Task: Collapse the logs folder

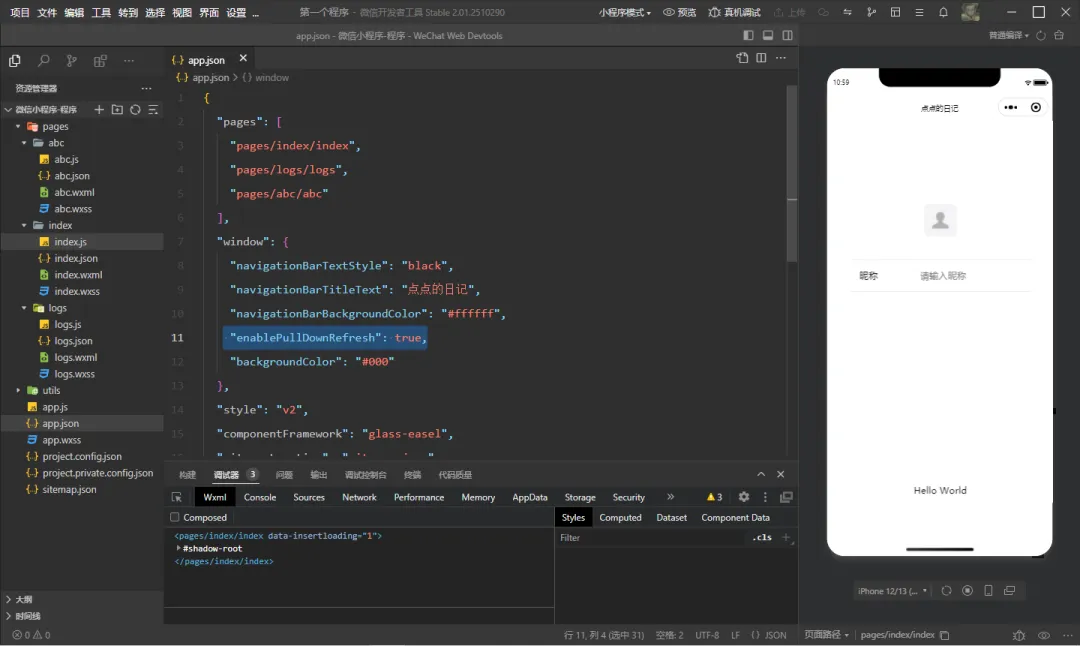Action: pos(25,308)
